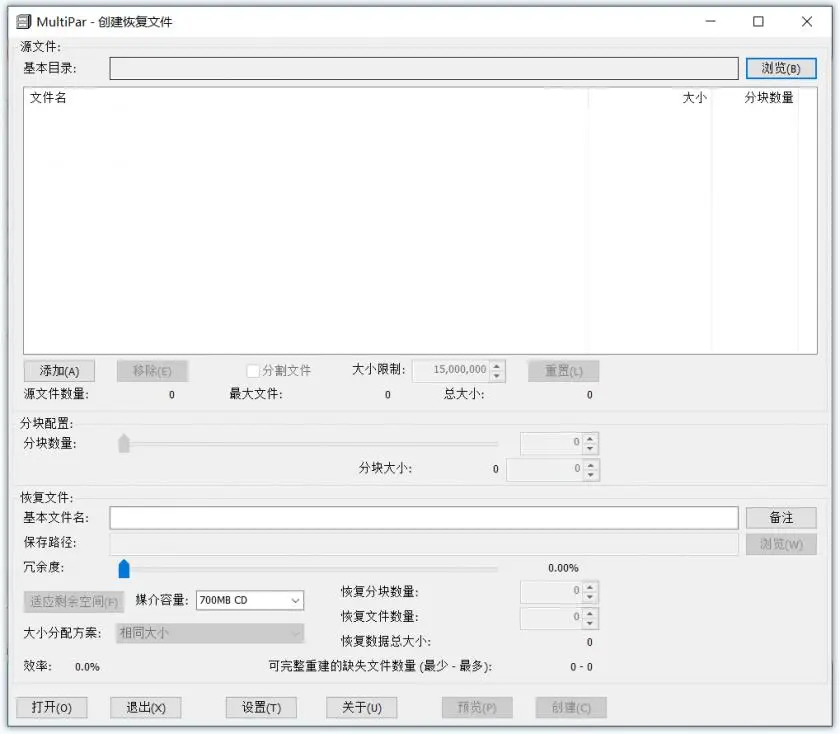
Task: Click the 备注 comment button
Action: coord(781,518)
